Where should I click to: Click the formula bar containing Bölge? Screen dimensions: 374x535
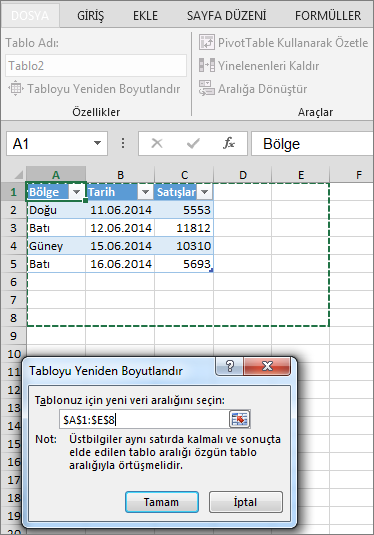click(312, 144)
